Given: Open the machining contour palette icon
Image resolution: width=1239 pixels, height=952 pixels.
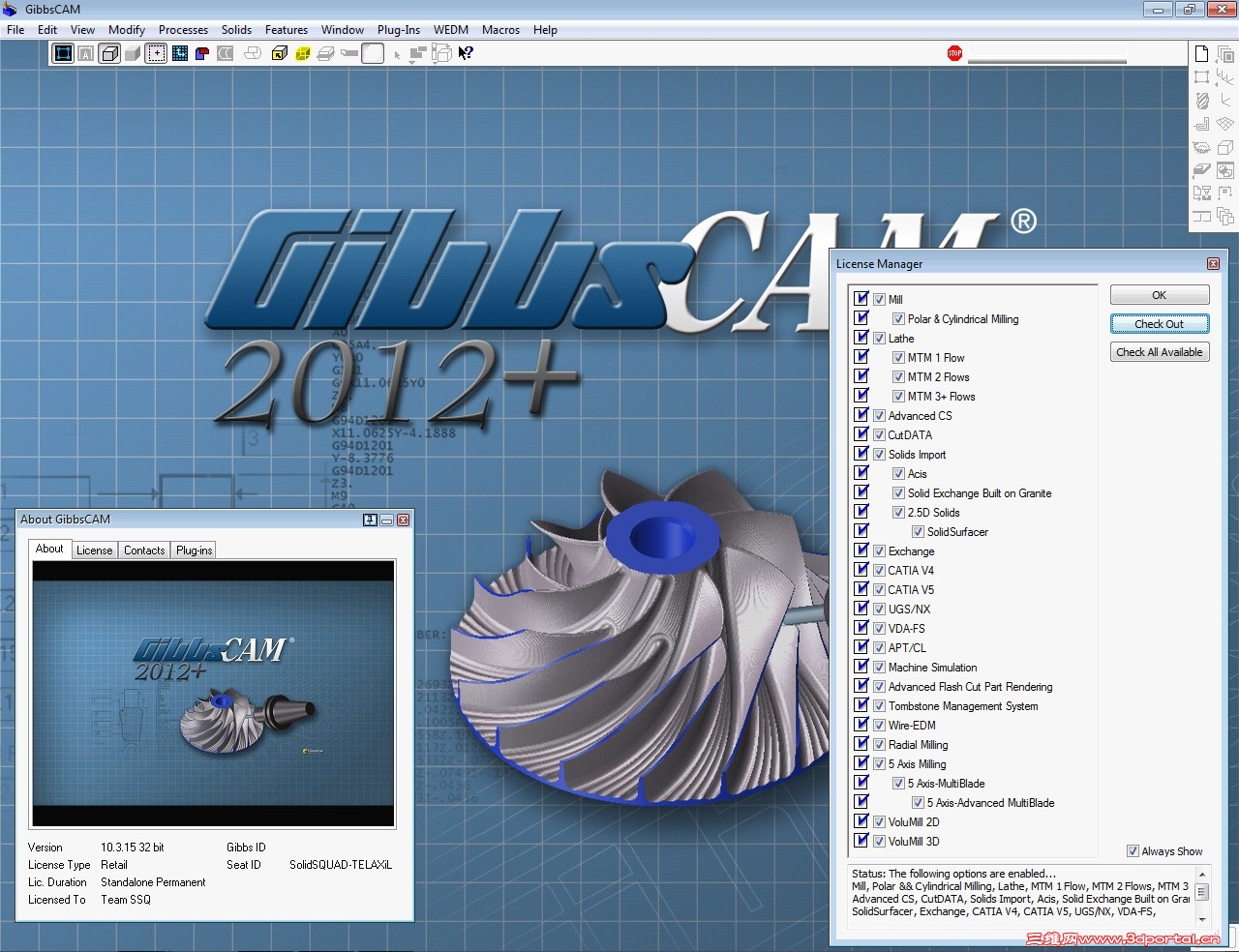Looking at the screenshot, I should 1201,123.
